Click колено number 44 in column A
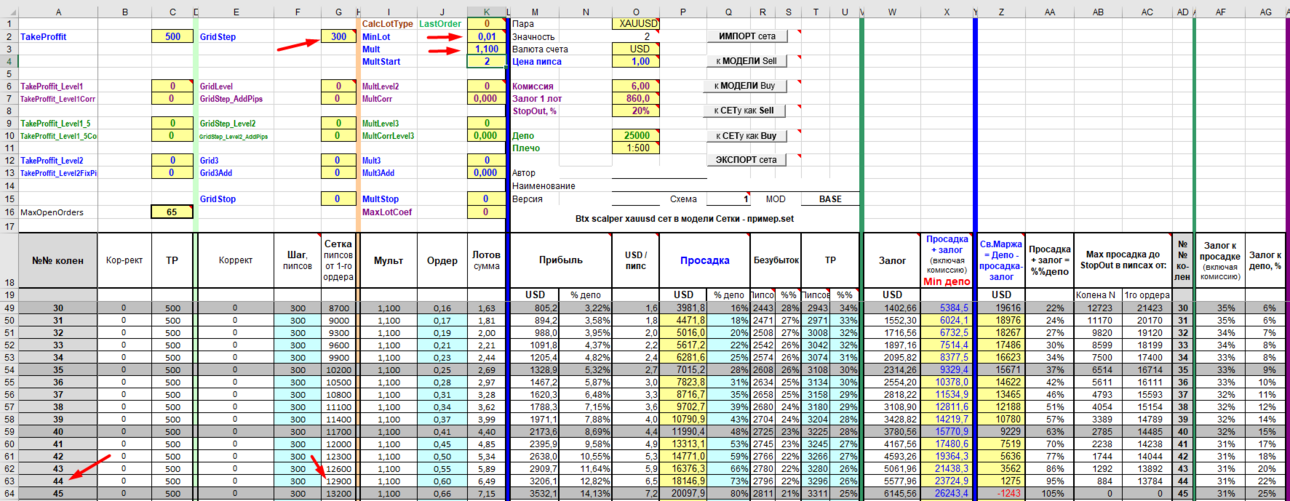Viewport: 1290px width, 501px height. [x=59, y=480]
